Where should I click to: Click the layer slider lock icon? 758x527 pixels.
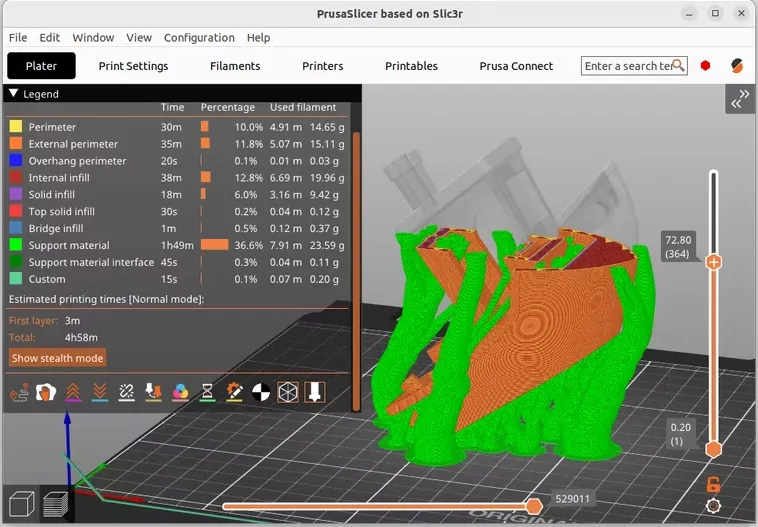tap(714, 484)
